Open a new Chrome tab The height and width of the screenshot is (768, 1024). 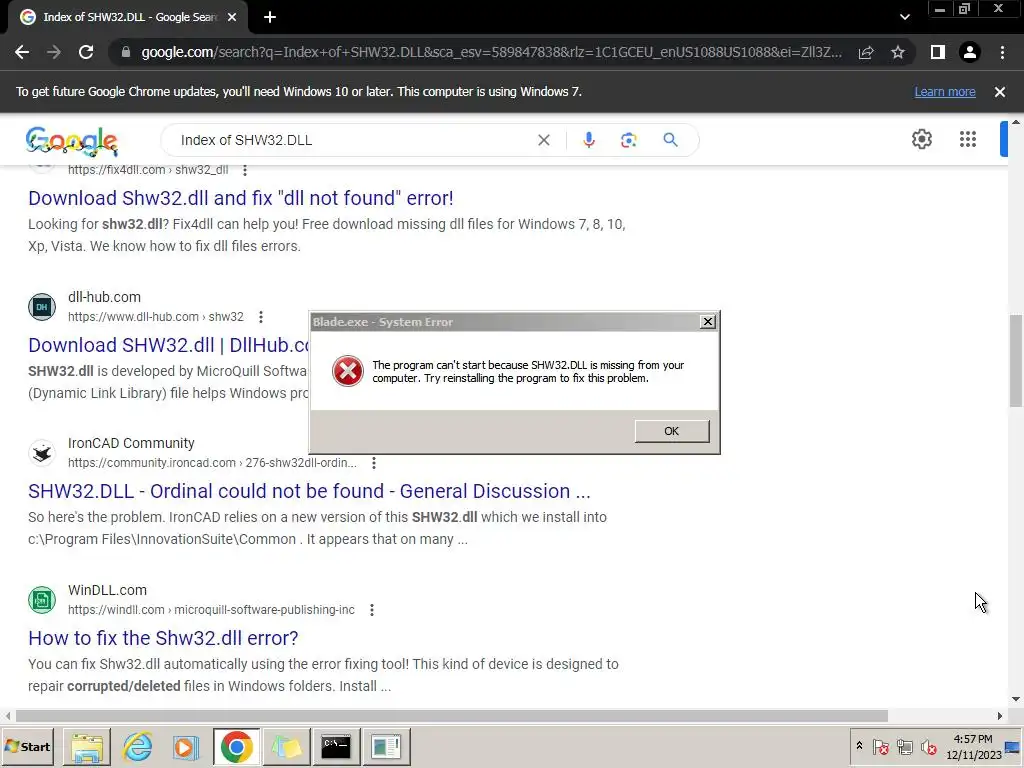270,18
